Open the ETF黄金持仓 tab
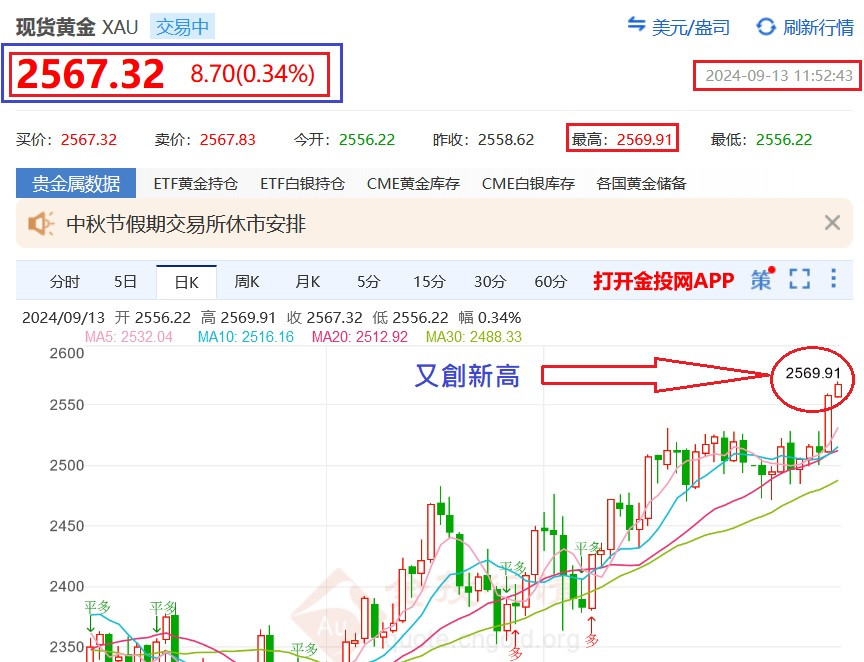The width and height of the screenshot is (864, 662). click(196, 184)
